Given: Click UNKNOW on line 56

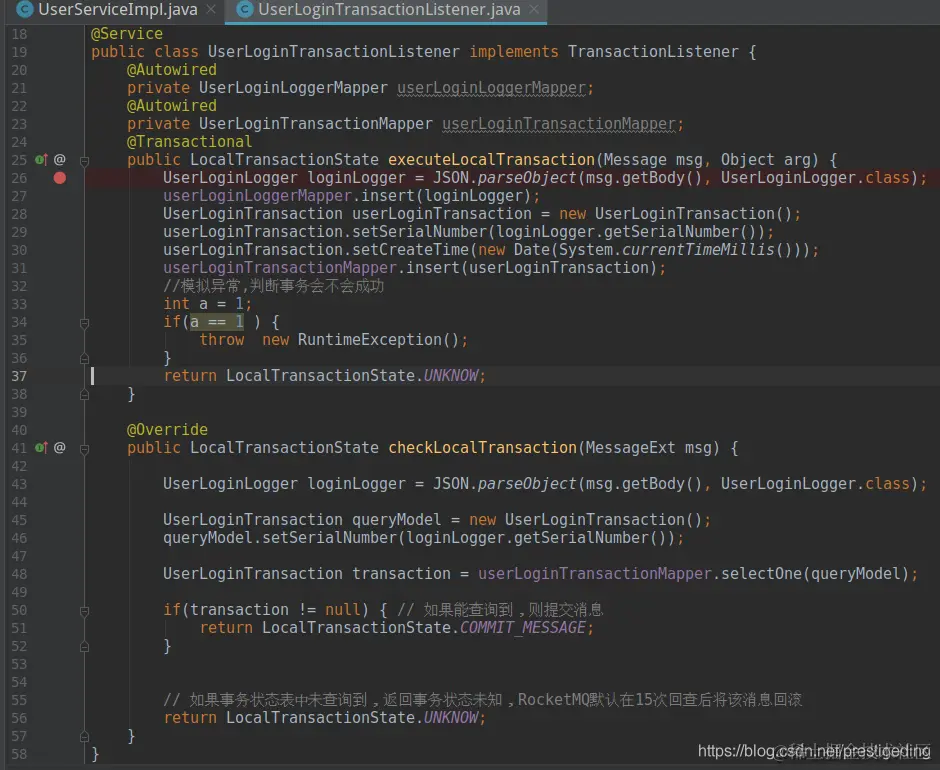Looking at the screenshot, I should pos(451,718).
